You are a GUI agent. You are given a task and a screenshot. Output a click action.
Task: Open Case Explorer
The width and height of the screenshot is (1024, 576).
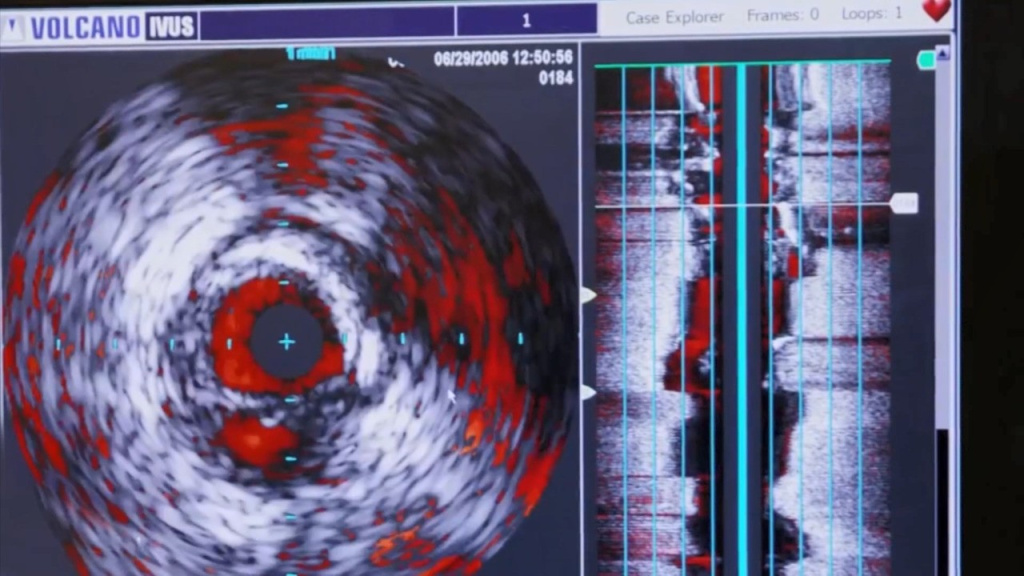tap(674, 16)
